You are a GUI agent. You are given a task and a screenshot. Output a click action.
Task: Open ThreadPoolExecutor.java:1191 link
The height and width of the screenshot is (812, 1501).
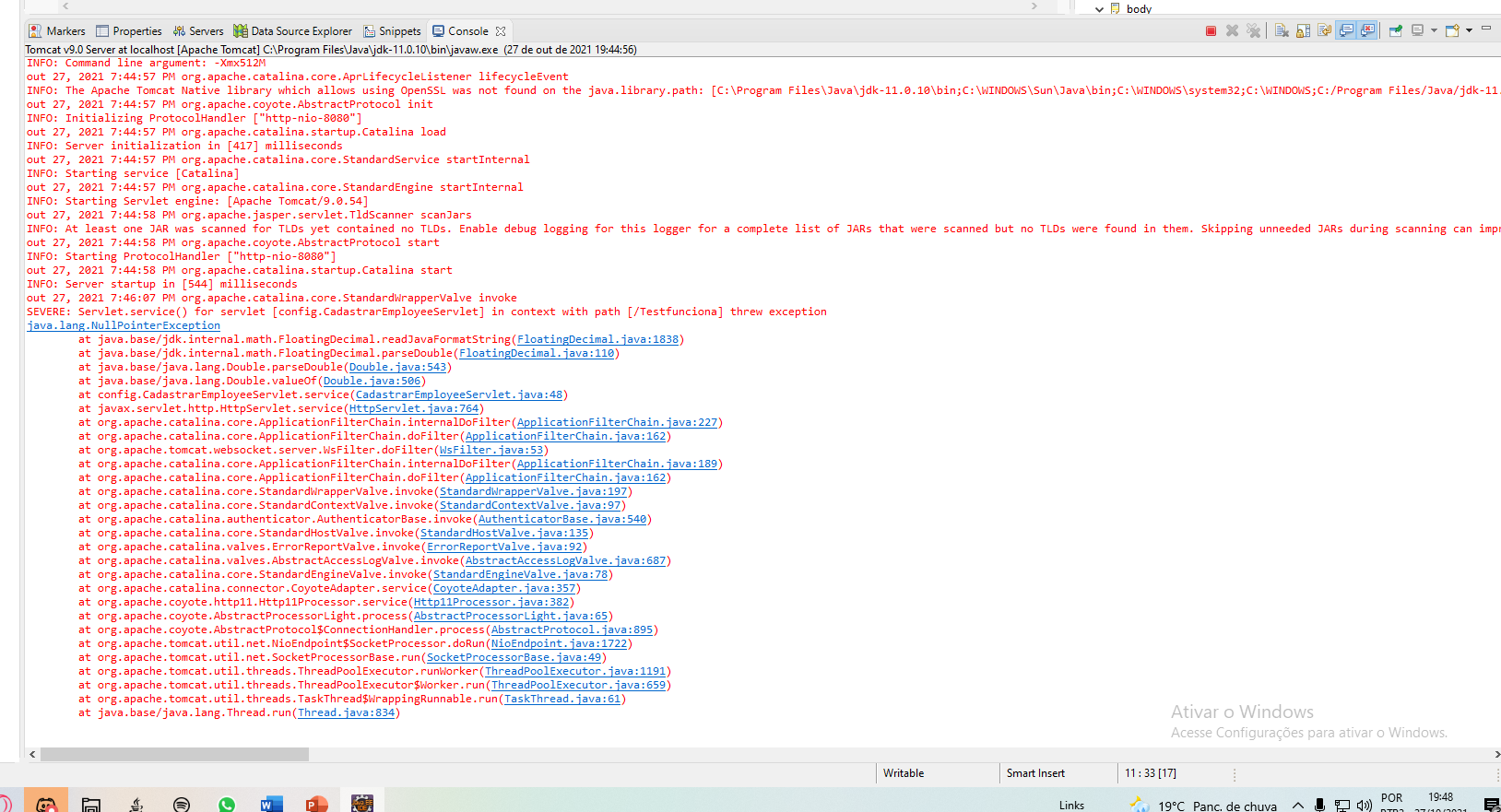pos(575,671)
